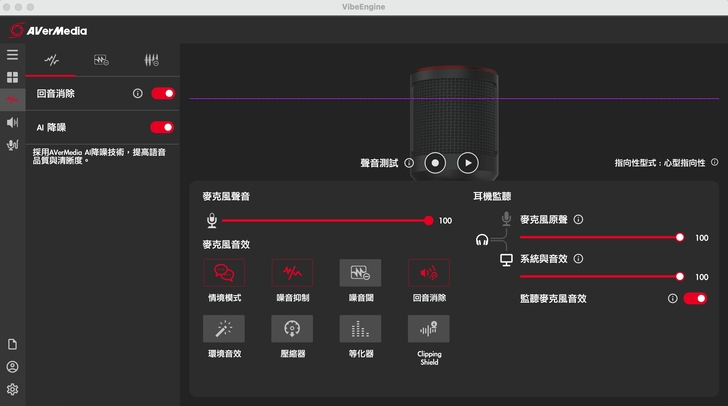The width and height of the screenshot is (728, 406).
Task: Expand the hamburger menu in the sidebar
Action: click(12, 55)
